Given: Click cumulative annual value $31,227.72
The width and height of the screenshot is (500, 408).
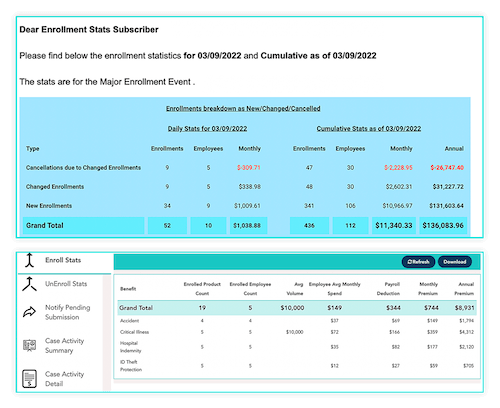Looking at the screenshot, I should point(448,187).
